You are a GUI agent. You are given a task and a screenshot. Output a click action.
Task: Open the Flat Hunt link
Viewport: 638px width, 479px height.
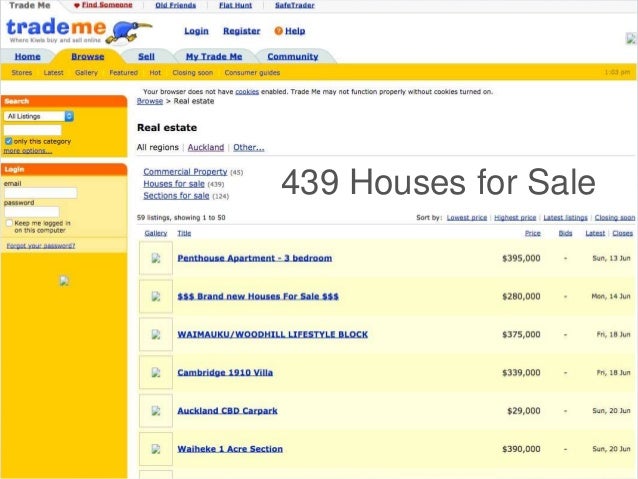click(x=236, y=5)
